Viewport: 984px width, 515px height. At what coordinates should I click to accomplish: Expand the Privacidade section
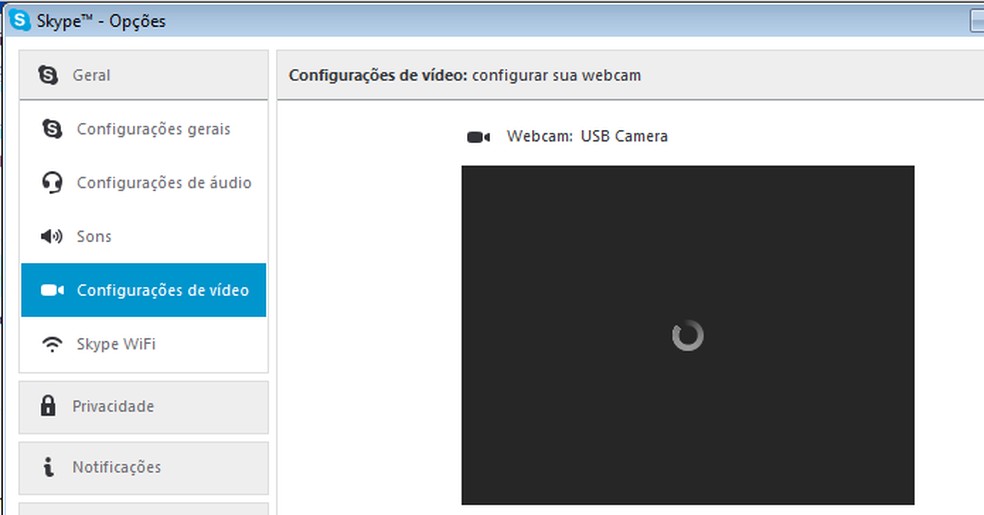tap(144, 406)
